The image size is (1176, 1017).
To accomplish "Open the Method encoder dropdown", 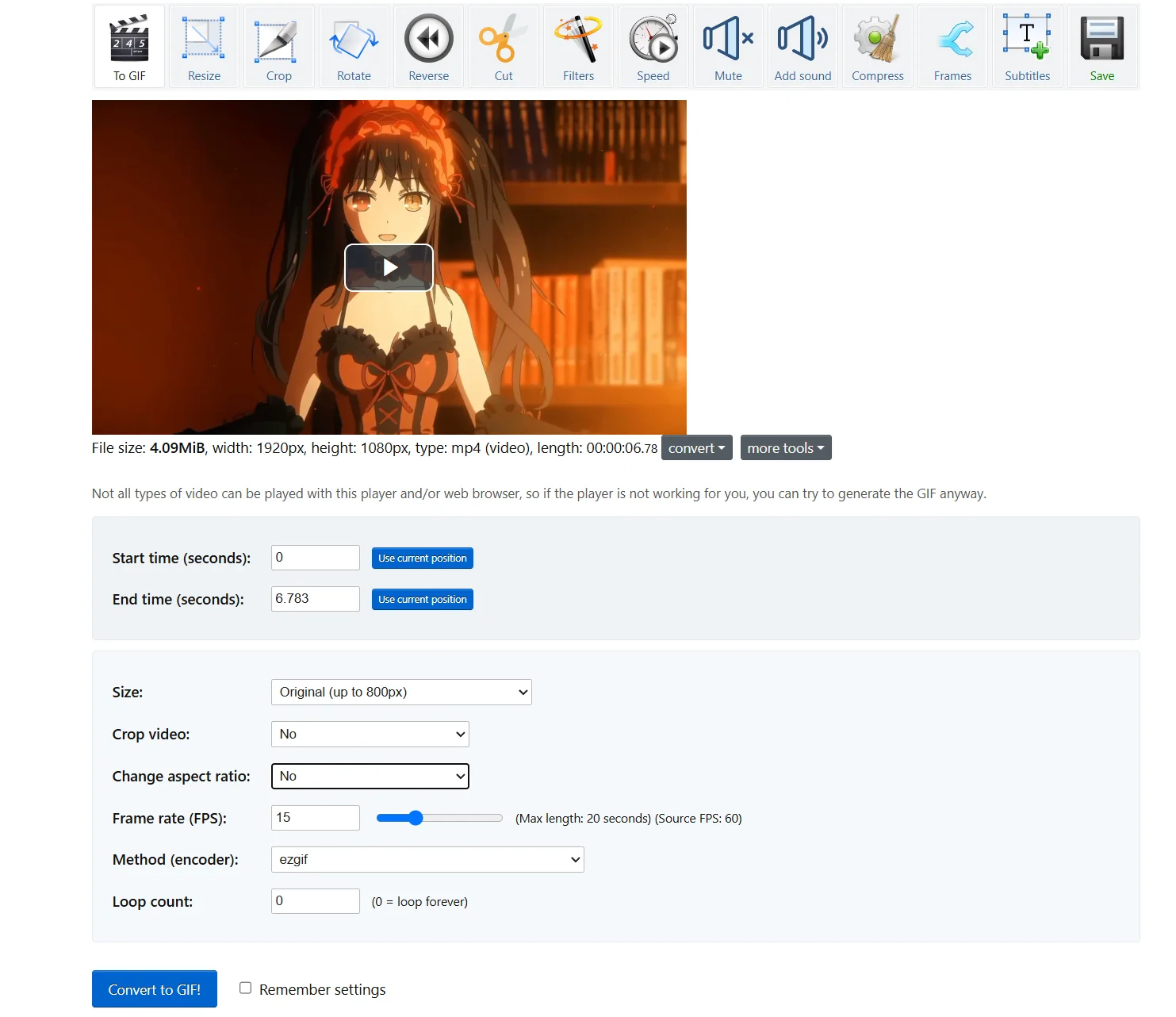I will [x=427, y=860].
